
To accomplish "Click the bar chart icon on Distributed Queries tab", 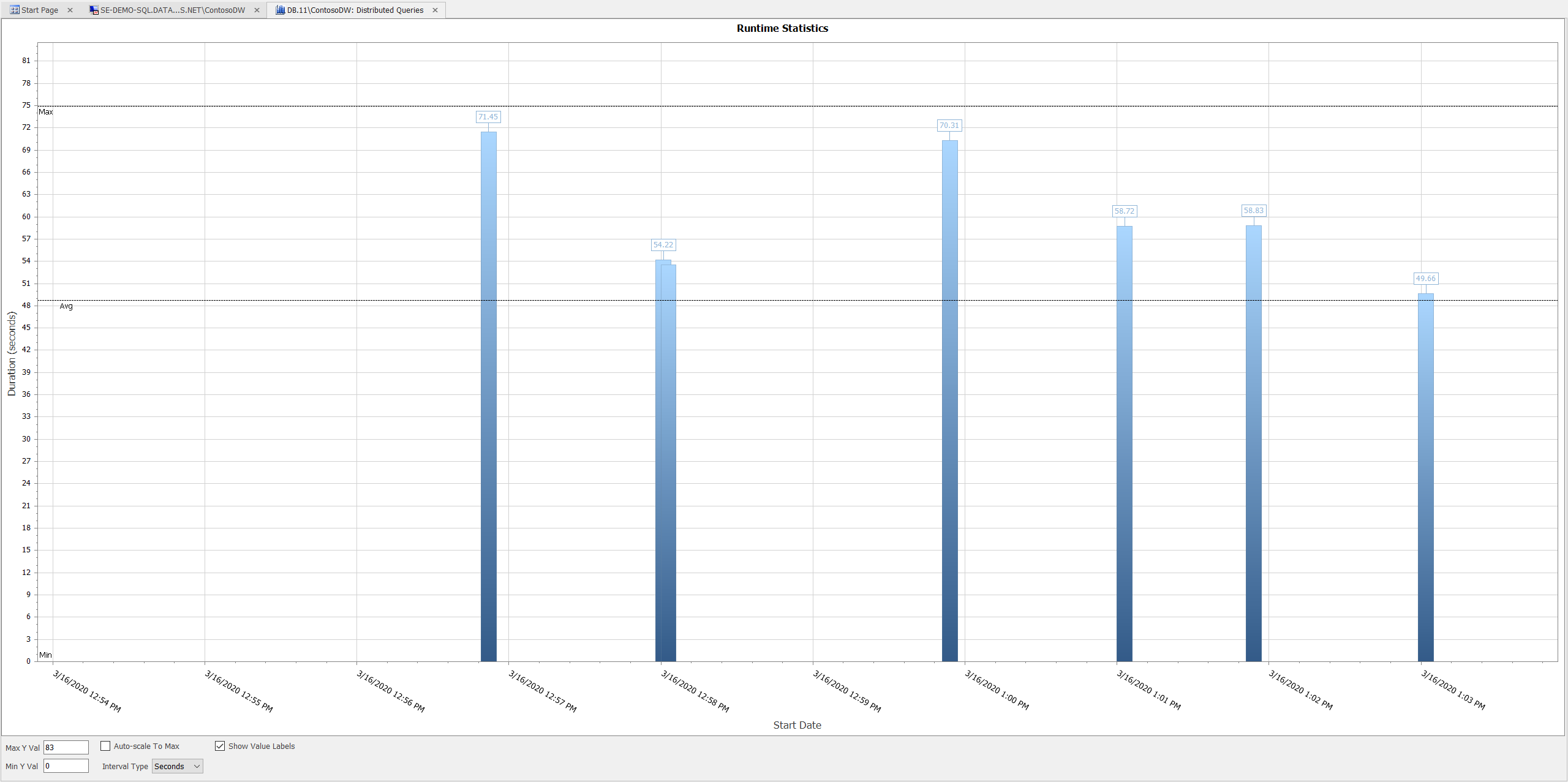I will [279, 10].
